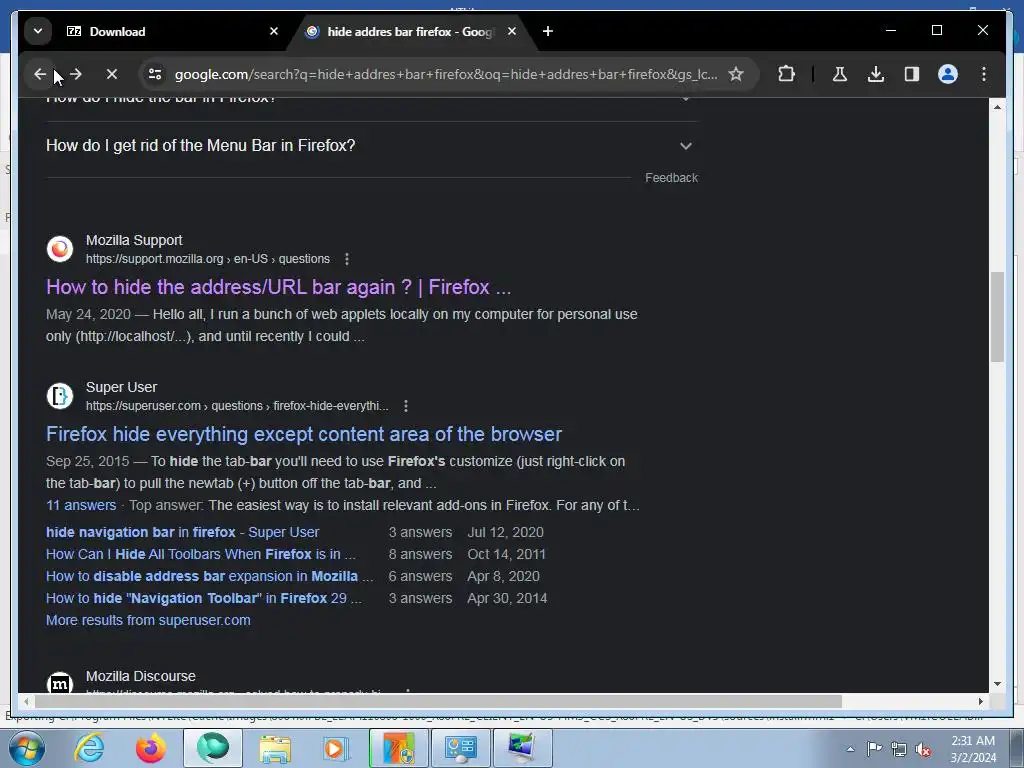The image size is (1024, 768).
Task: Open site information icon in address bar
Action: tap(155, 74)
